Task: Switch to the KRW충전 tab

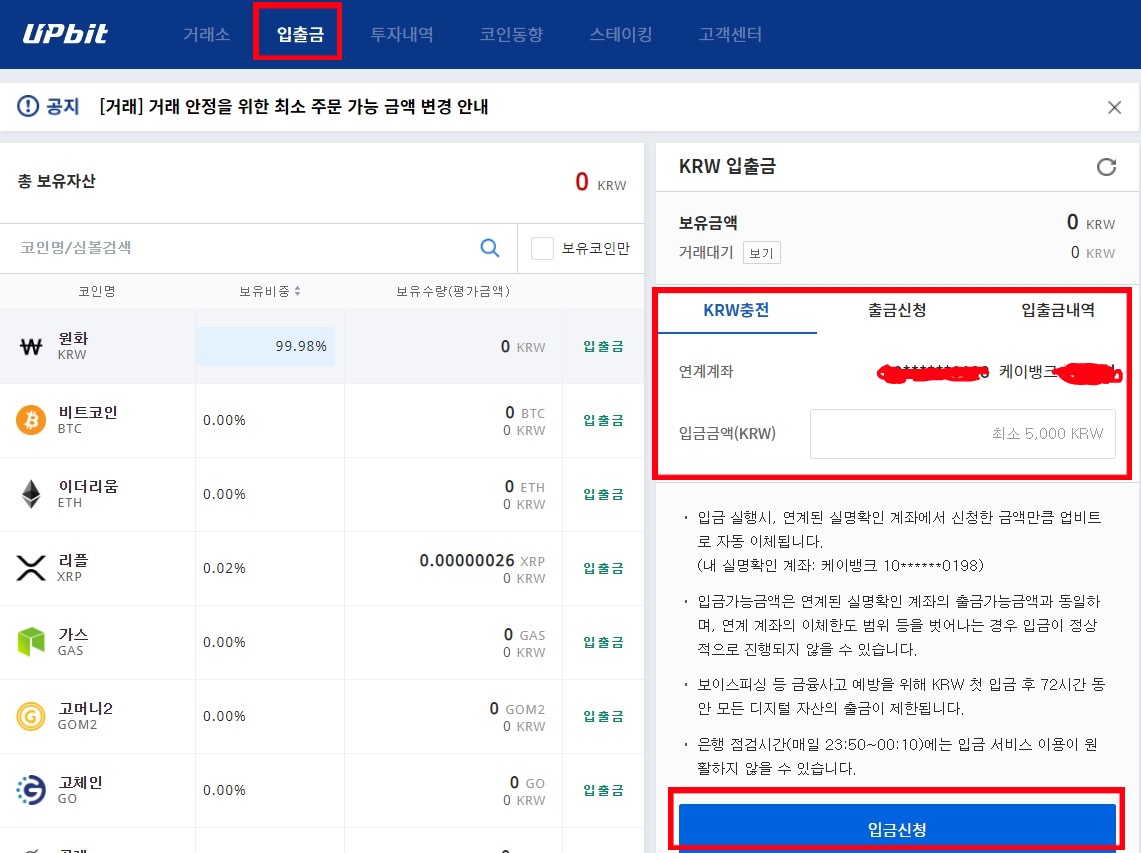Action: coord(736,311)
